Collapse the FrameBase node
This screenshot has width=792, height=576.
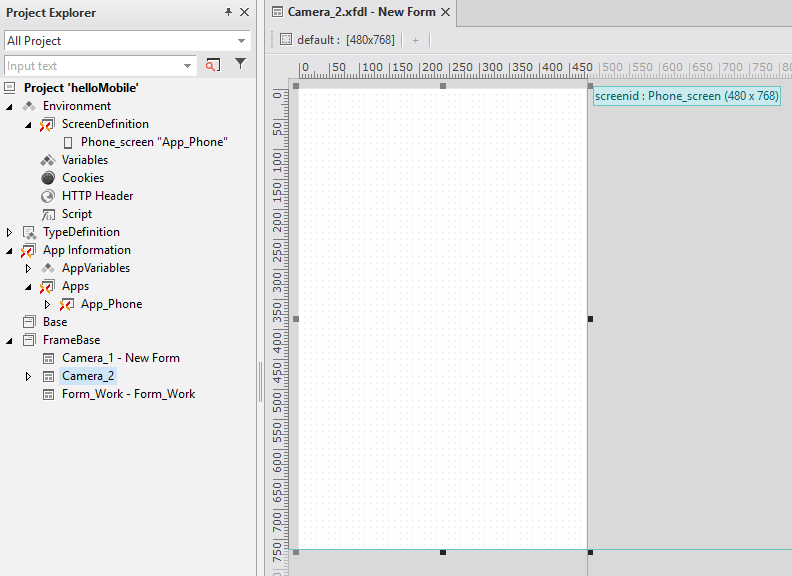9,341
